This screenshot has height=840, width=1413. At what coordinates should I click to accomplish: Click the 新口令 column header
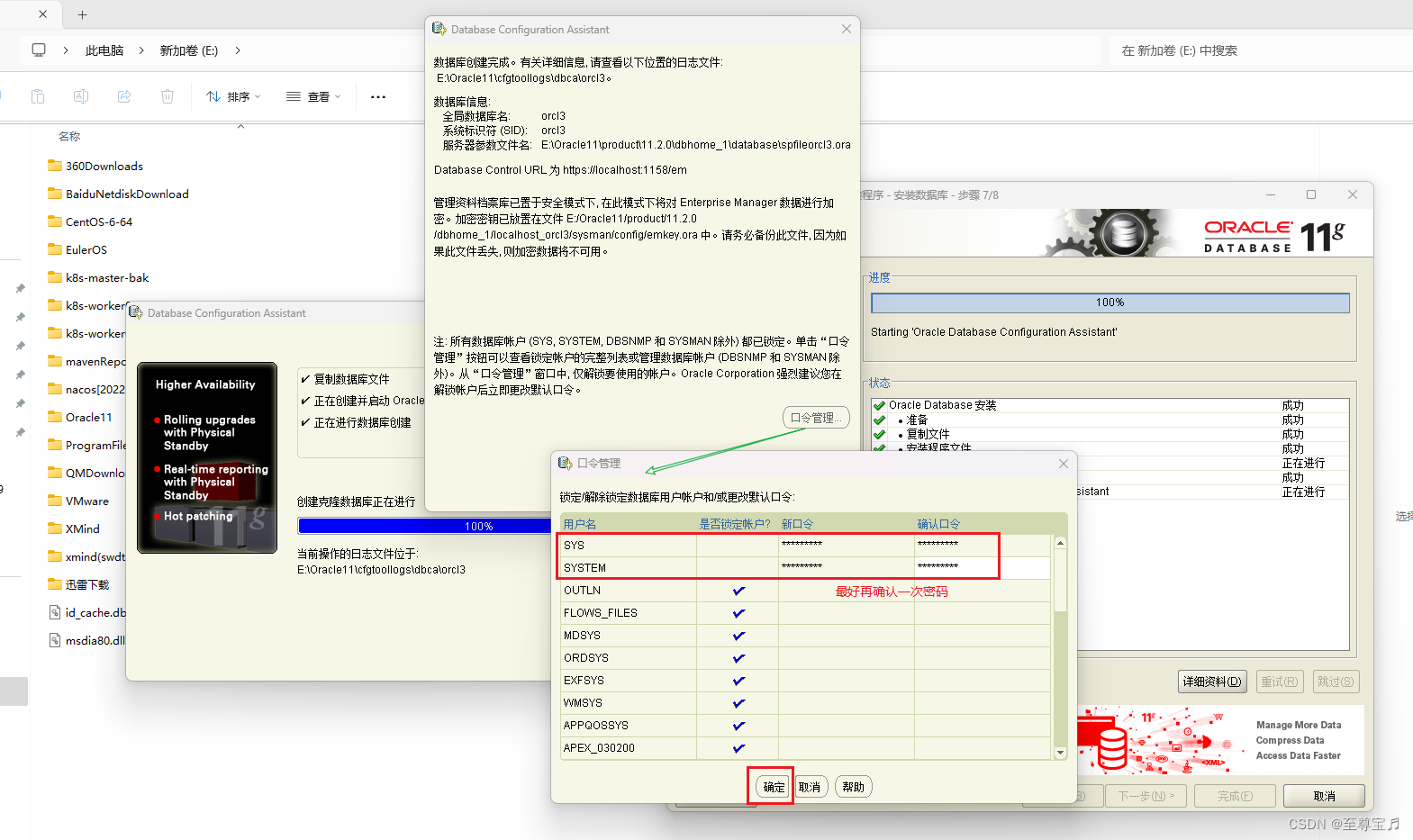pyautogui.click(x=847, y=524)
